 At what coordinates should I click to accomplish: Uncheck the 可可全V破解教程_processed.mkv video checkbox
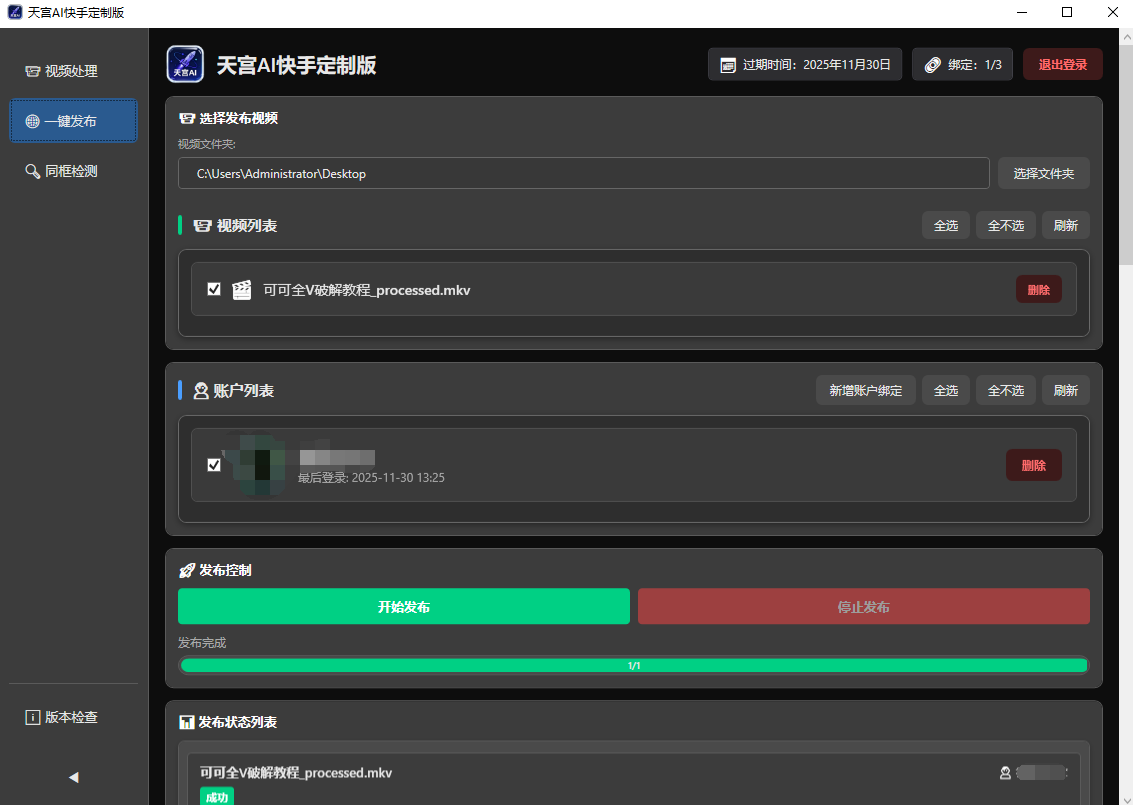click(x=214, y=289)
